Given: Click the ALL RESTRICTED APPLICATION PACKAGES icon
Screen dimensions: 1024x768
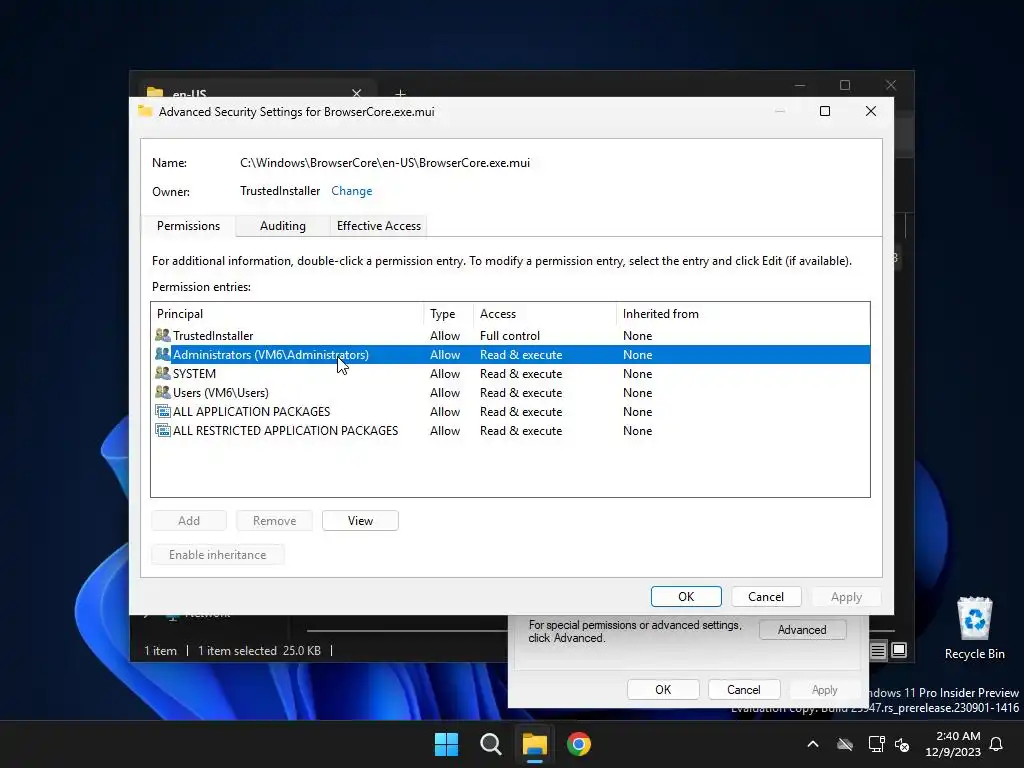Looking at the screenshot, I should point(162,430).
